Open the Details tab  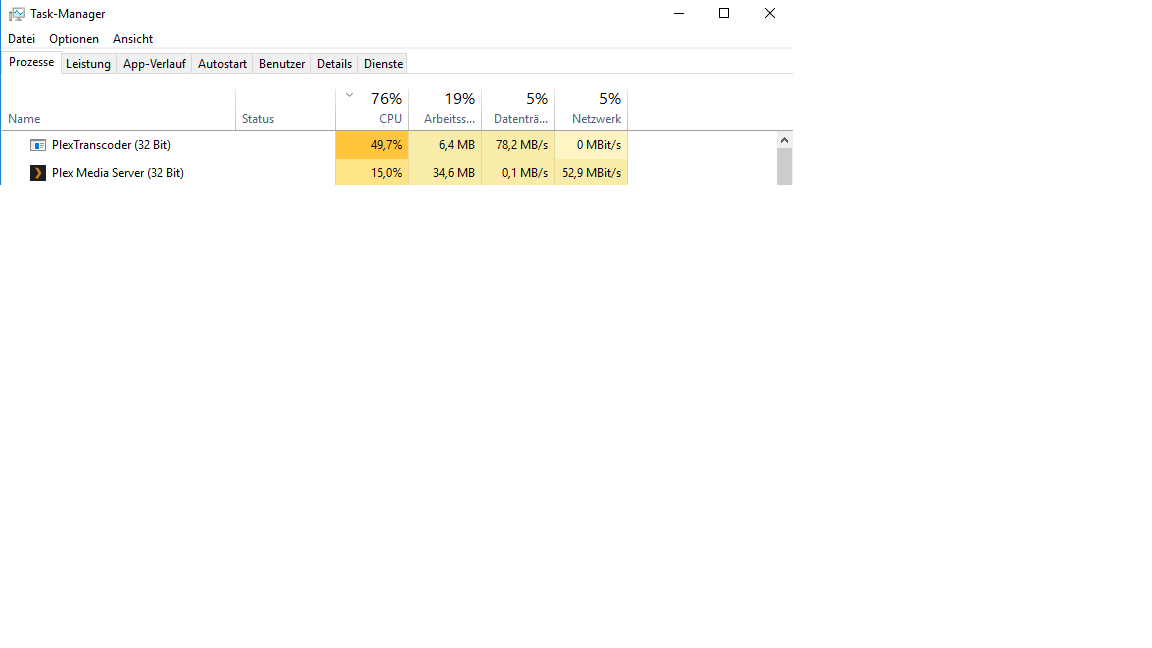(x=334, y=64)
